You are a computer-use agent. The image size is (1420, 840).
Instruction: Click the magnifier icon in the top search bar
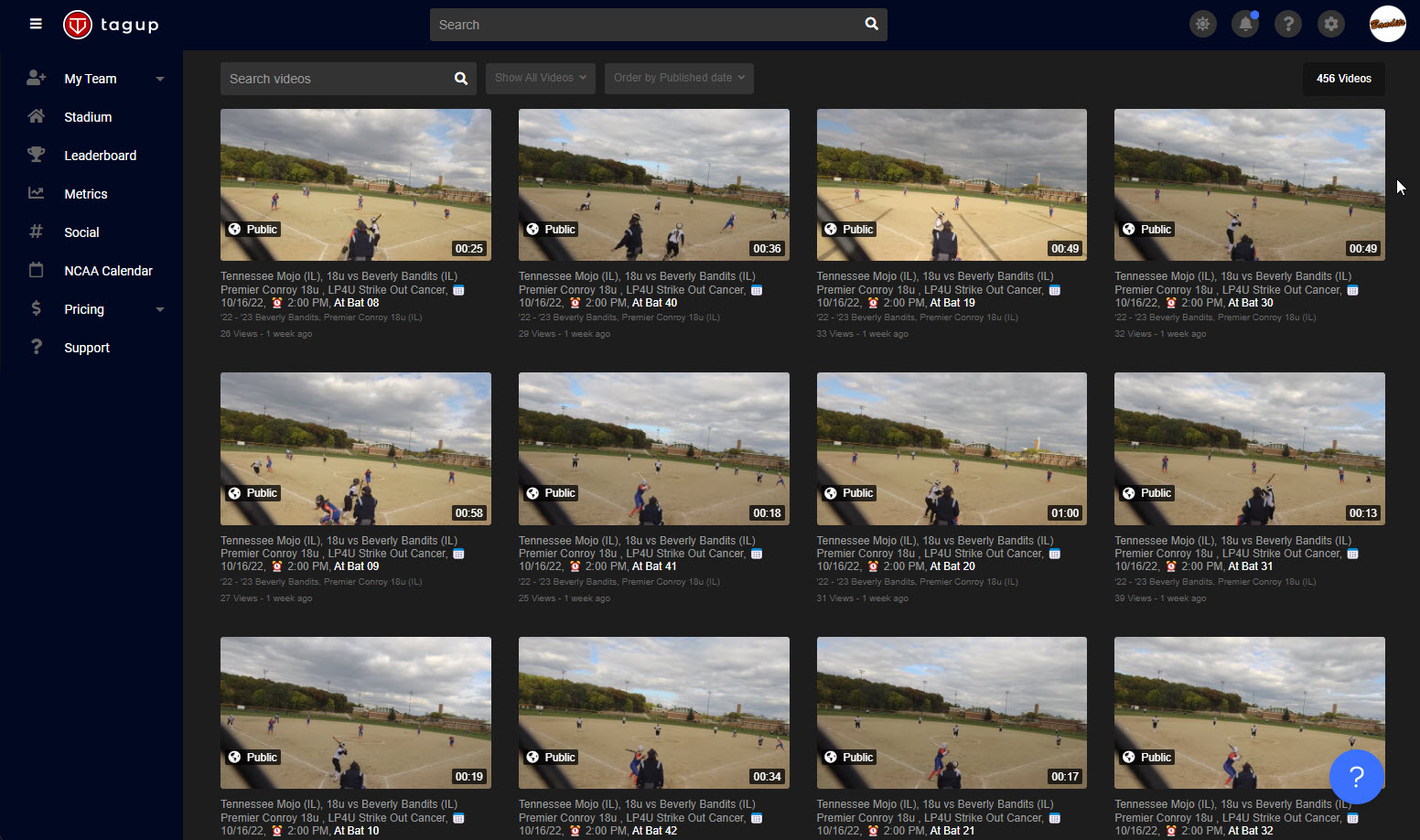(871, 25)
